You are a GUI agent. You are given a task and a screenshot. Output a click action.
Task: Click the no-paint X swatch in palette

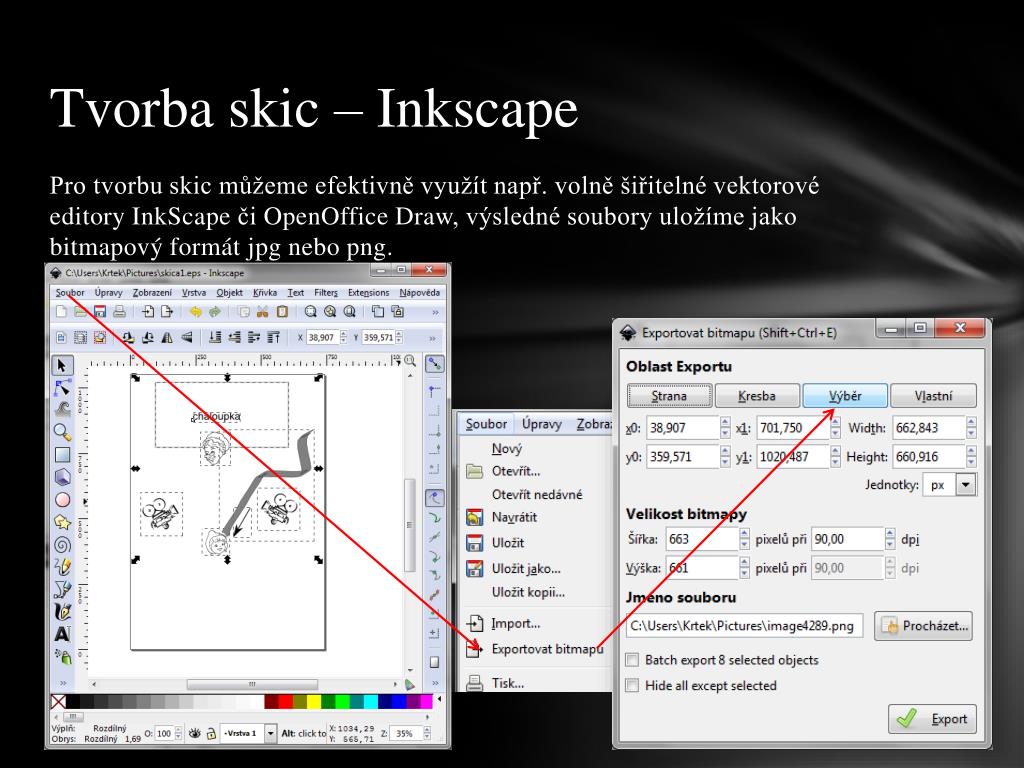point(58,701)
